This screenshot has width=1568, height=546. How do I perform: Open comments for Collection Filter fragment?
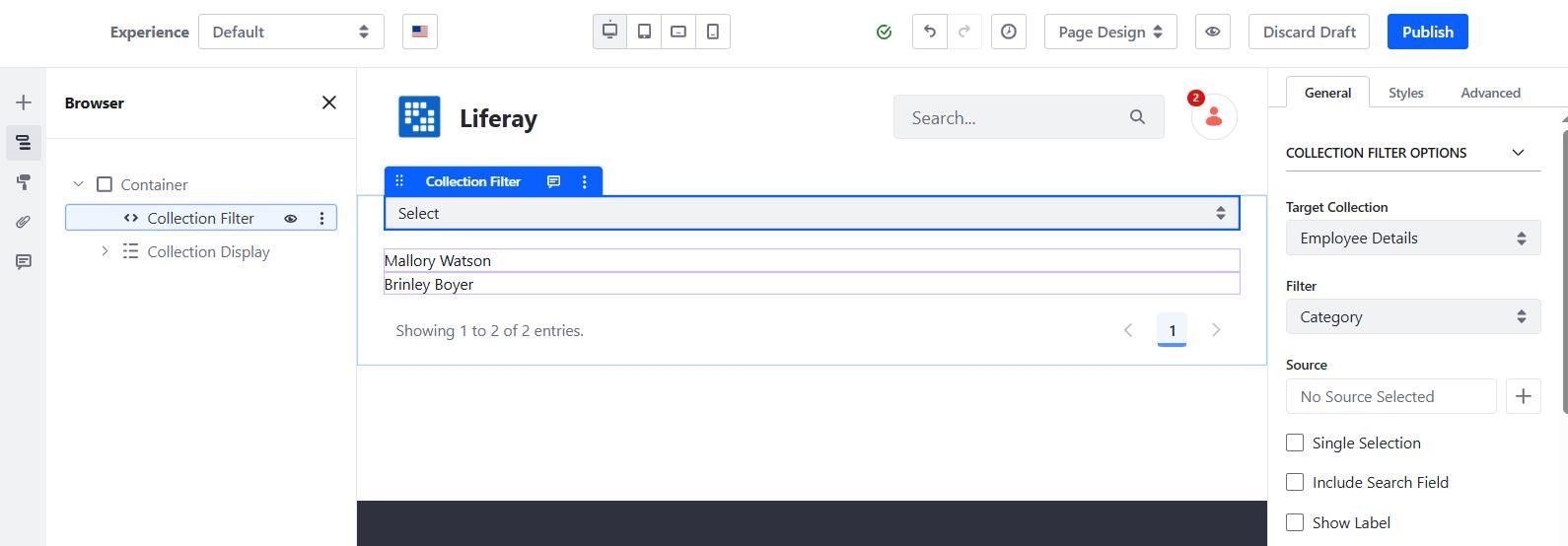pyautogui.click(x=554, y=181)
